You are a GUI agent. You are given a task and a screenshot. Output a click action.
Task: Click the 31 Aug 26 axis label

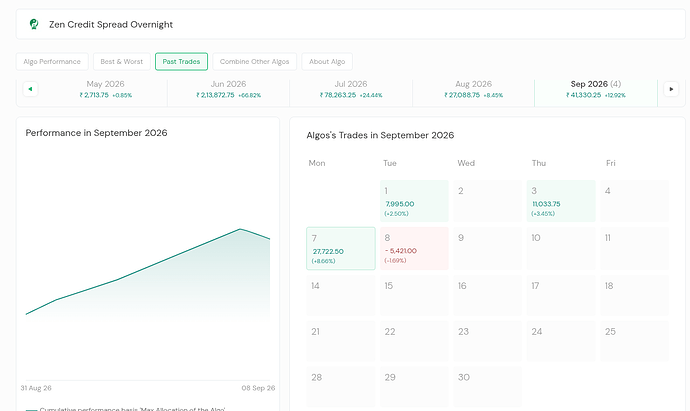coord(36,388)
